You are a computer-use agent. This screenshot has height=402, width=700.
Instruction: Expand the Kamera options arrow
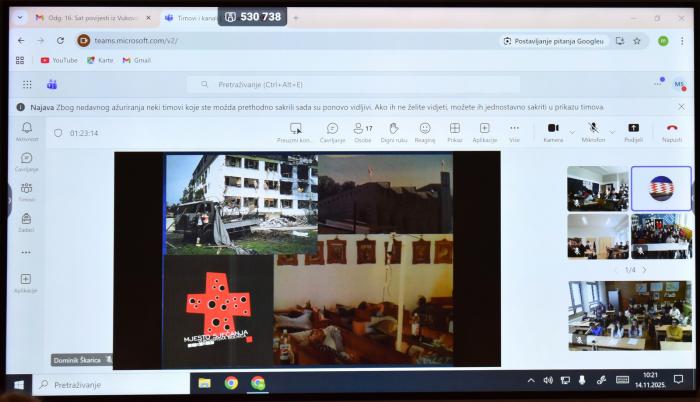(572, 131)
